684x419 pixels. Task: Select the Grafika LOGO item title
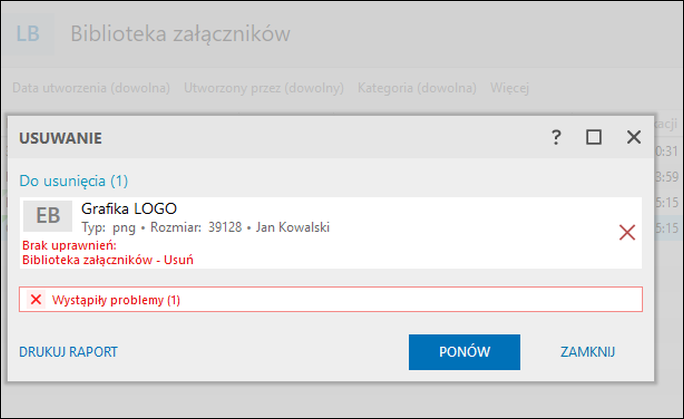(x=129, y=209)
